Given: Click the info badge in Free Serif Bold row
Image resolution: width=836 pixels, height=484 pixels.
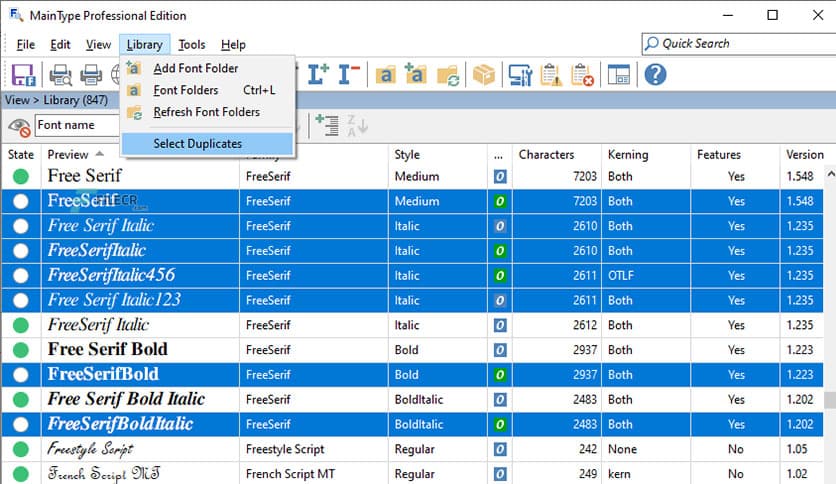Looking at the screenshot, I should (x=500, y=350).
